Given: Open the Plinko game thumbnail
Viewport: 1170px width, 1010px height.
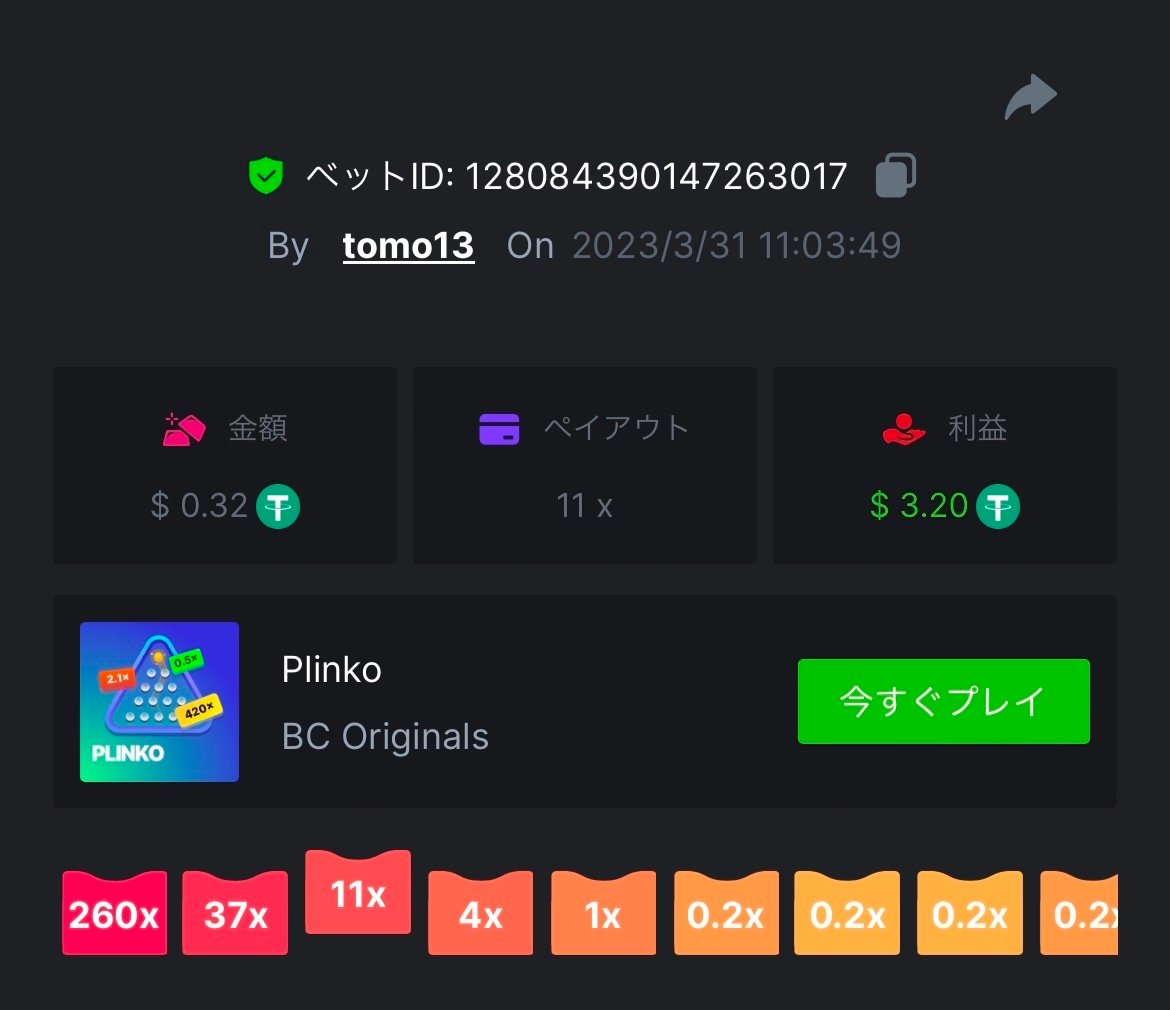Looking at the screenshot, I should 160,702.
